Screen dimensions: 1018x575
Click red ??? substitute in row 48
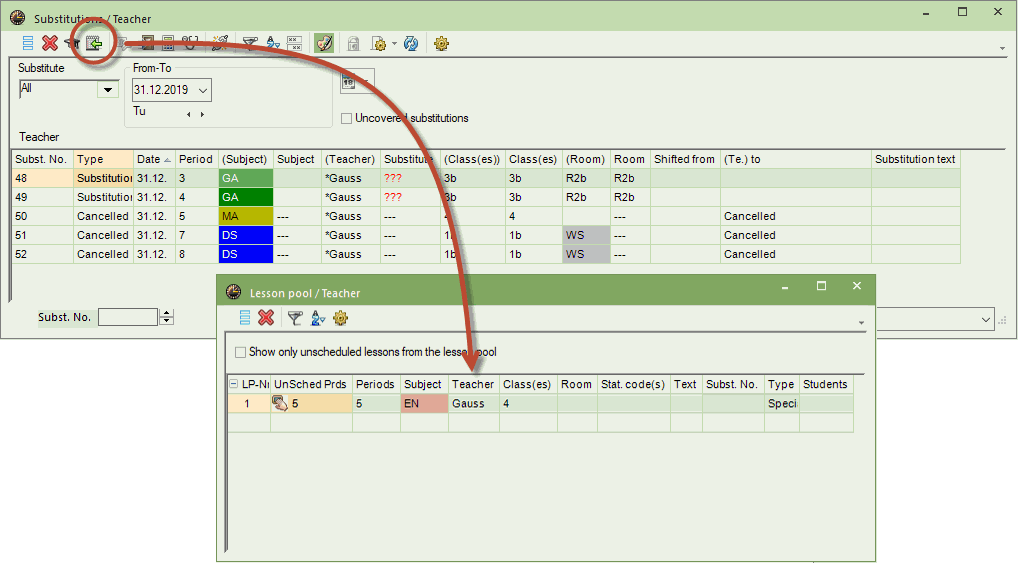(x=393, y=178)
